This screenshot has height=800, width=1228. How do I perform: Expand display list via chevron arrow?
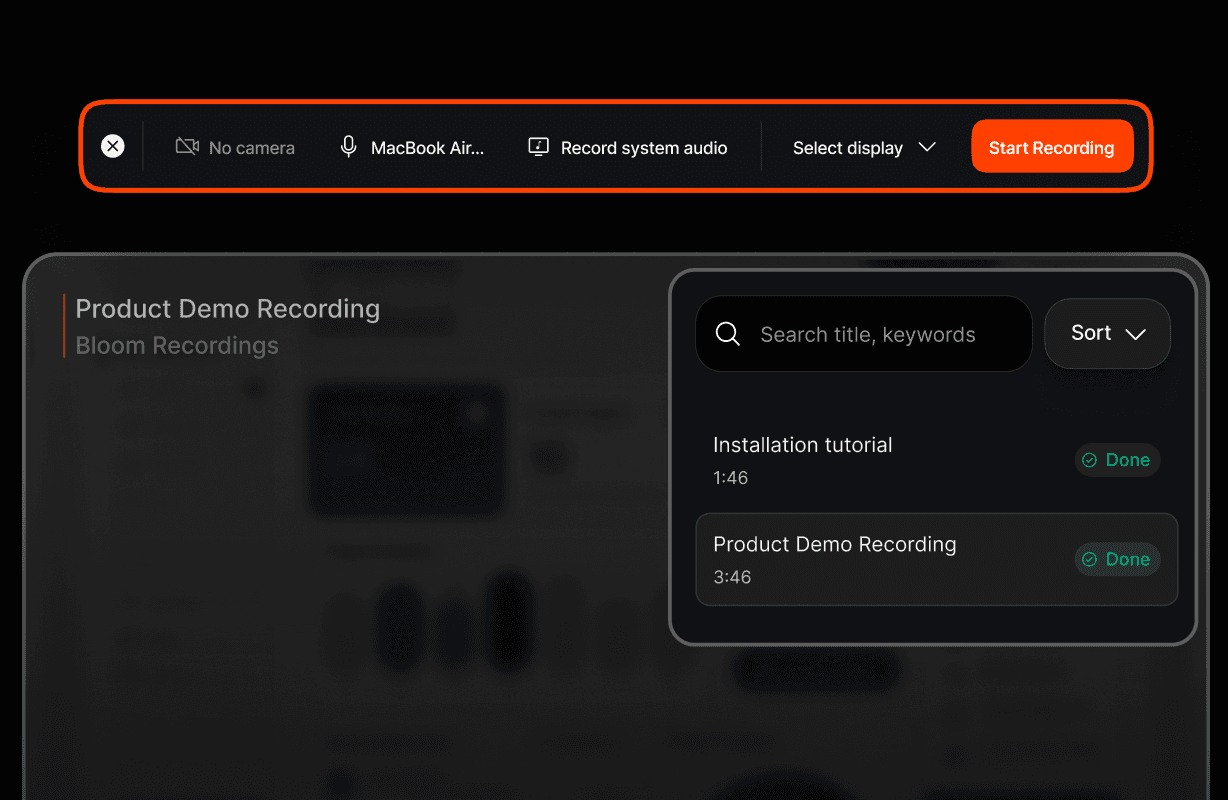[x=927, y=147]
